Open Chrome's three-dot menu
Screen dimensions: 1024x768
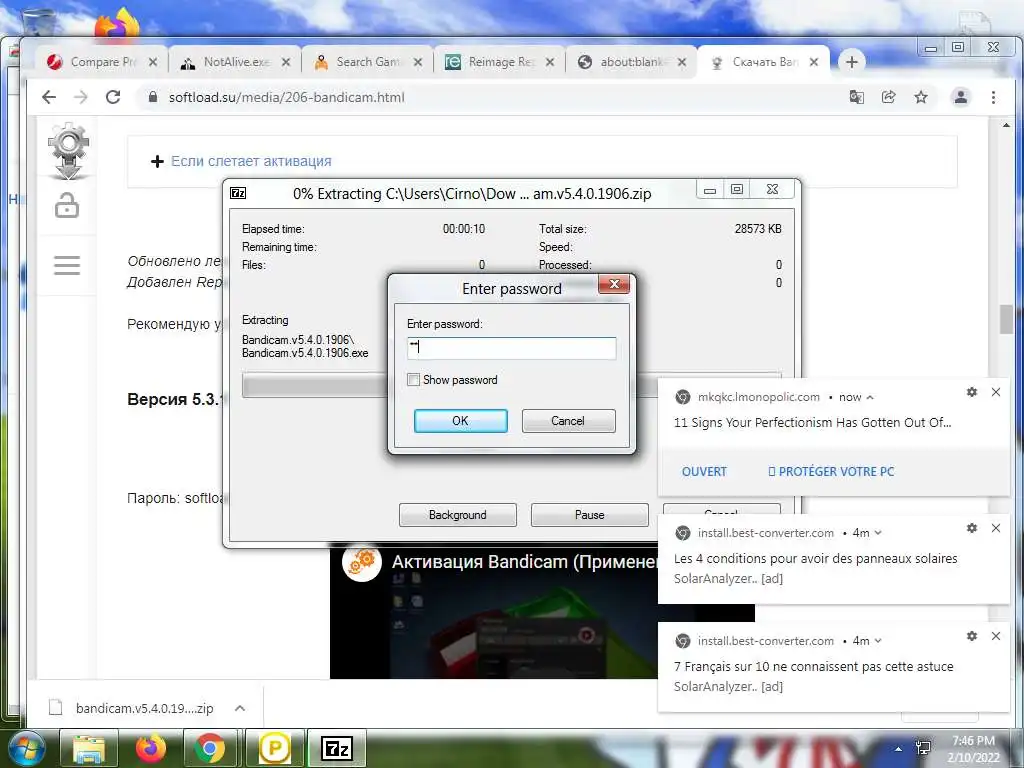coord(993,97)
